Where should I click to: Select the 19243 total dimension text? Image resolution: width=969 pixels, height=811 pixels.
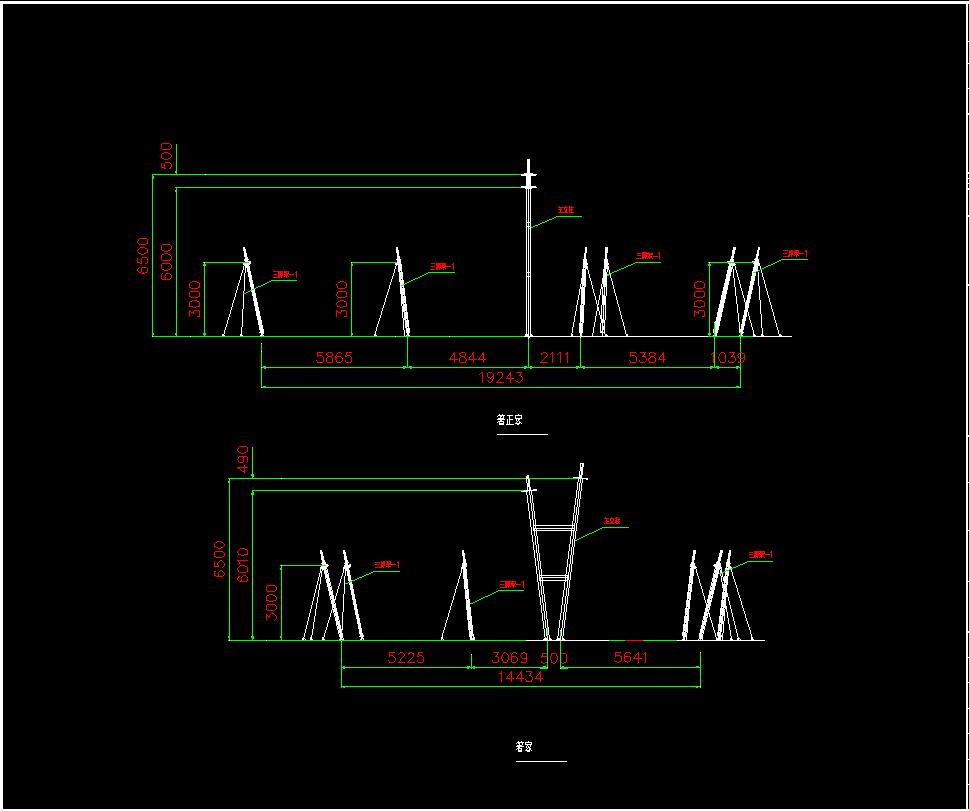pos(501,378)
